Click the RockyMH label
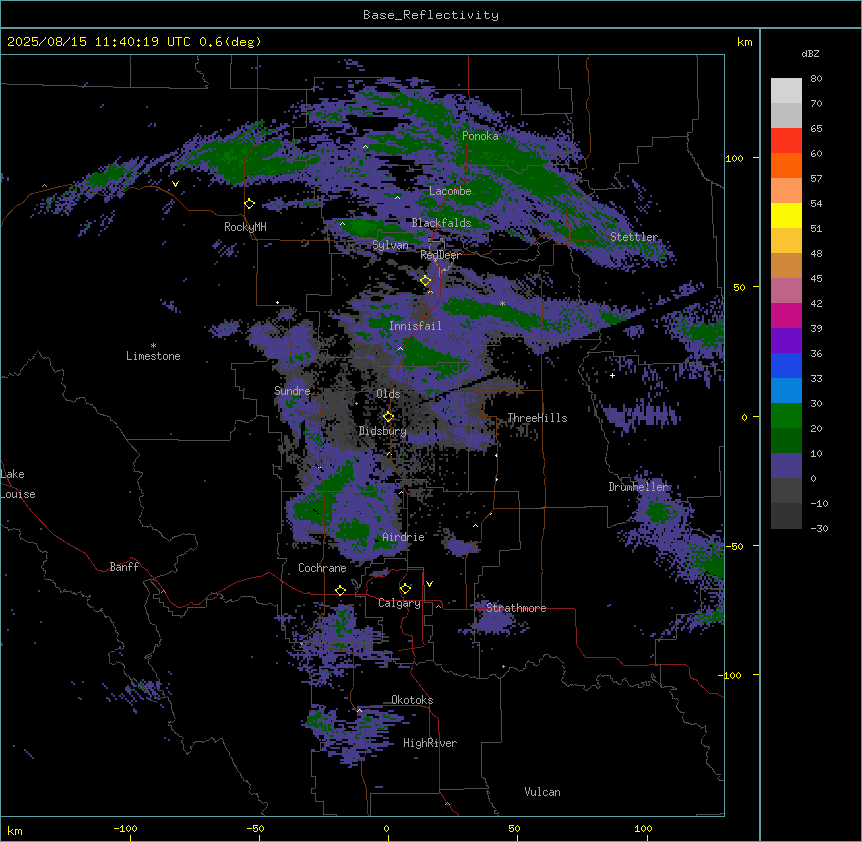This screenshot has height=842, width=862. click(245, 227)
